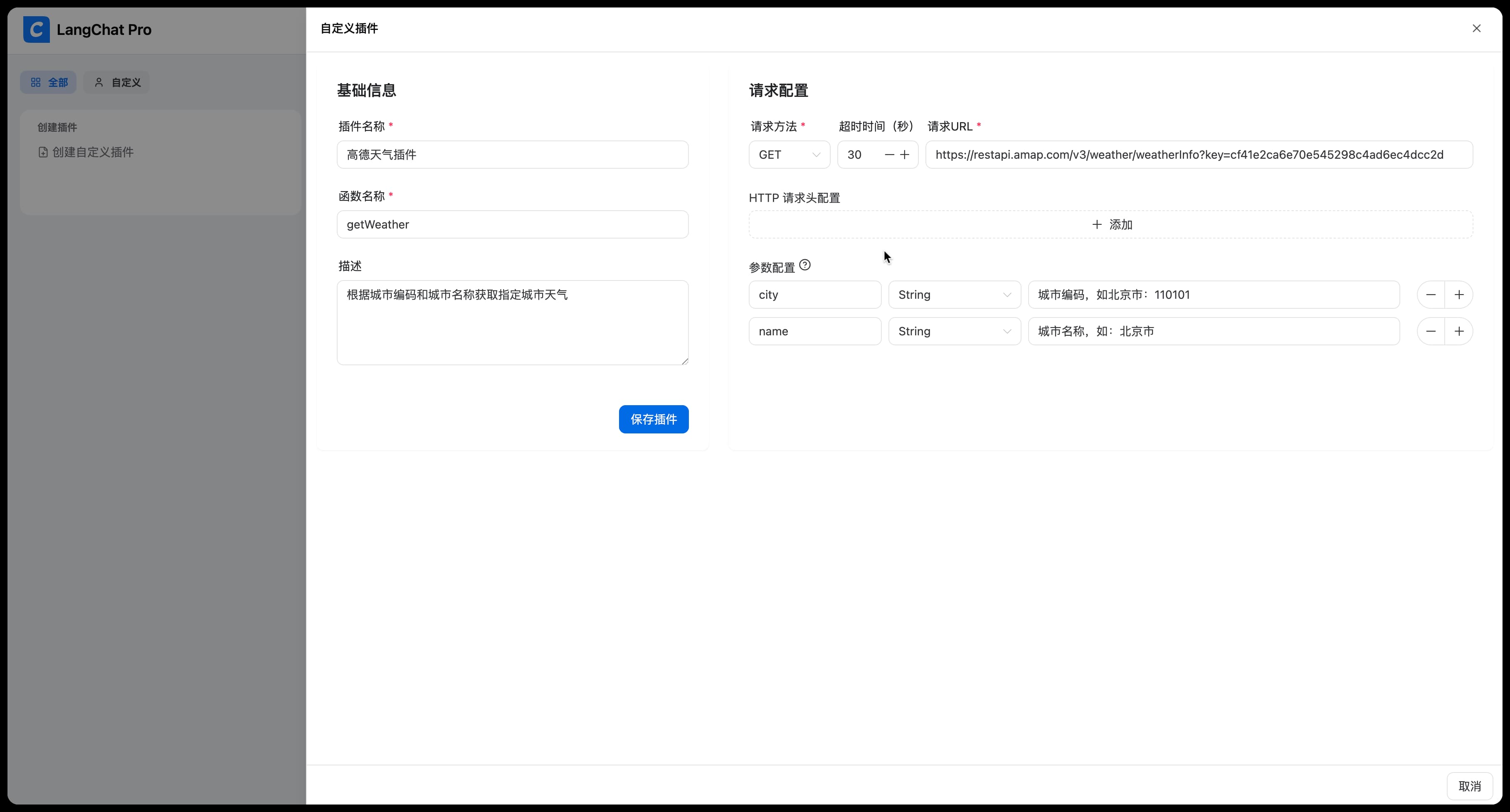Click the LangChat Pro title text
The width and height of the screenshot is (1510, 812).
point(104,30)
